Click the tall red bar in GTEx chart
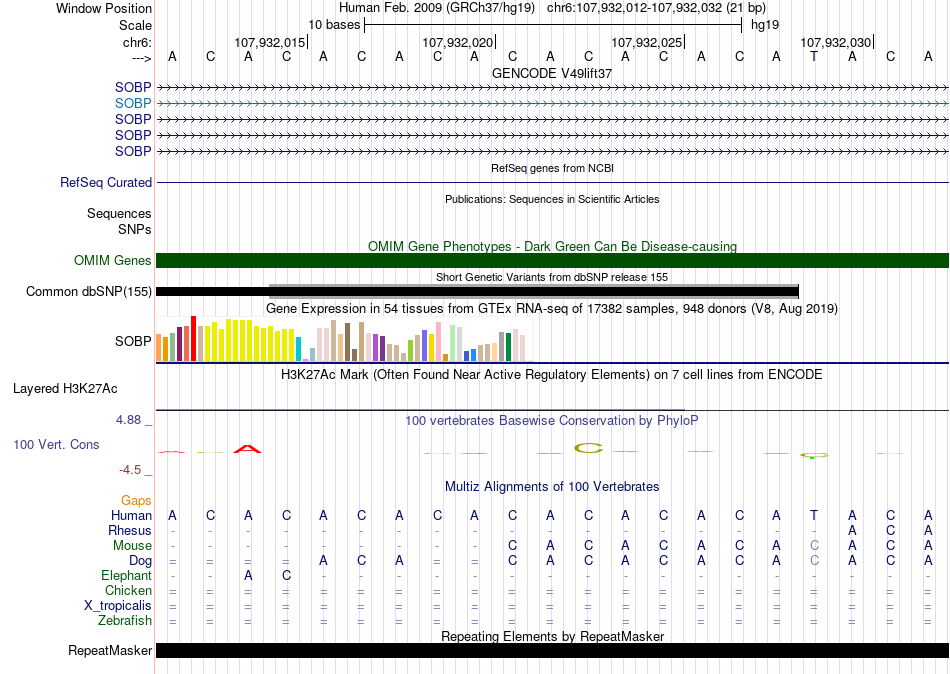The width and height of the screenshot is (950, 674). click(193, 338)
